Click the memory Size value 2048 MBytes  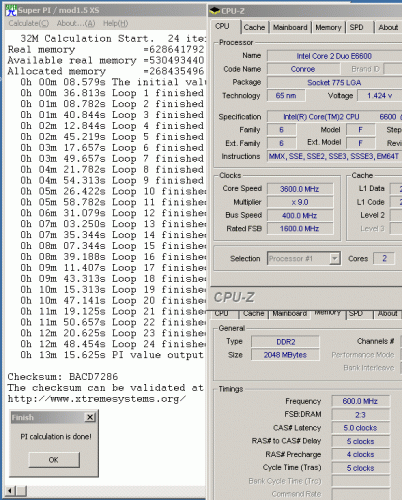click(286, 355)
